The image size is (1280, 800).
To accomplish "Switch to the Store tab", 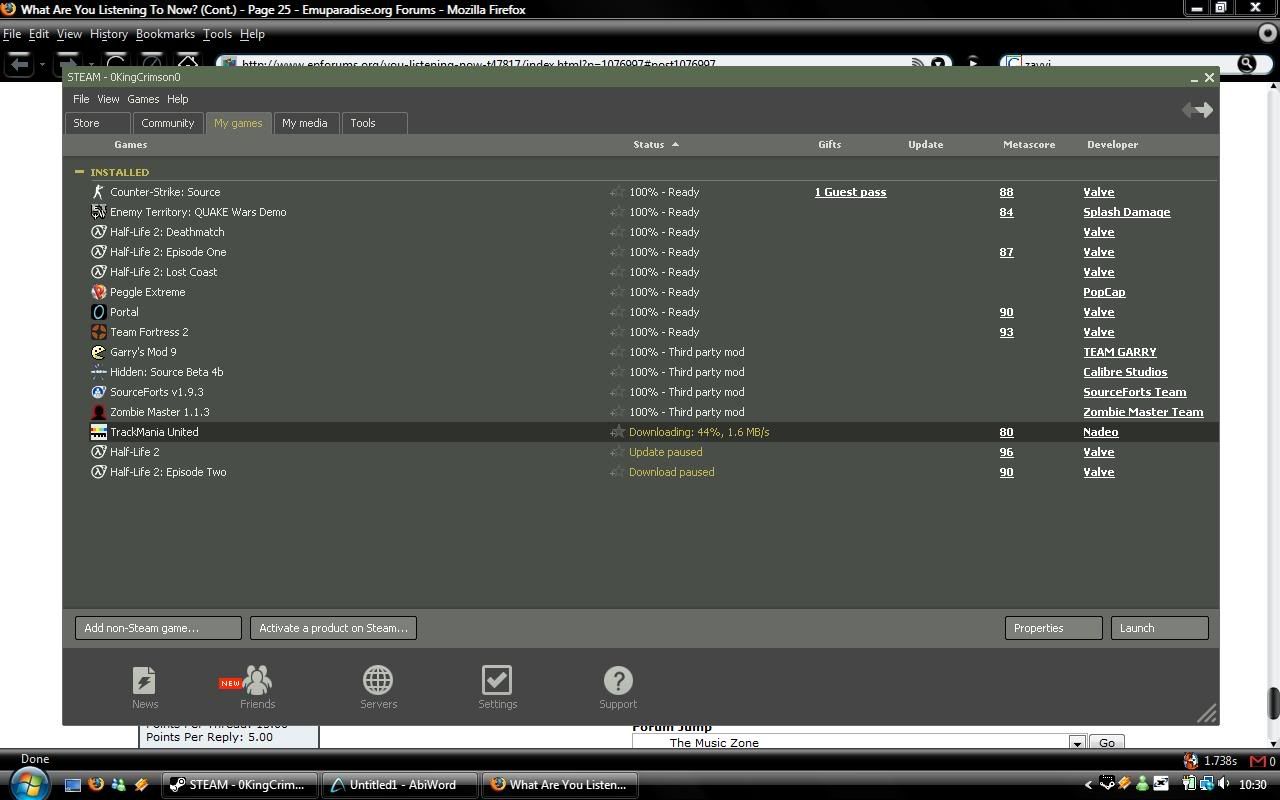I will (x=98, y=123).
